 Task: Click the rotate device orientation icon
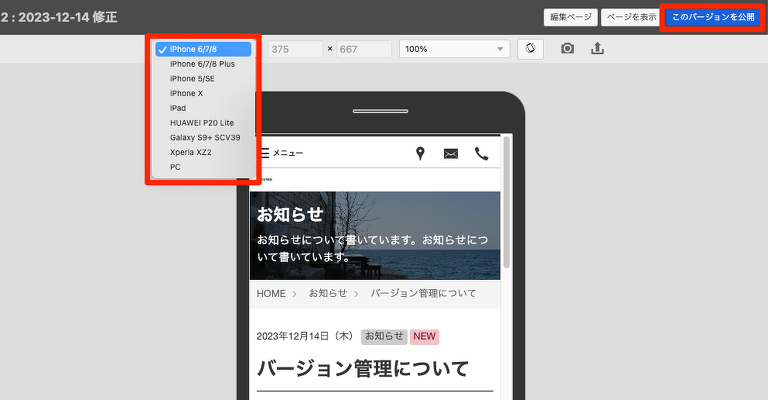pyautogui.click(x=530, y=48)
